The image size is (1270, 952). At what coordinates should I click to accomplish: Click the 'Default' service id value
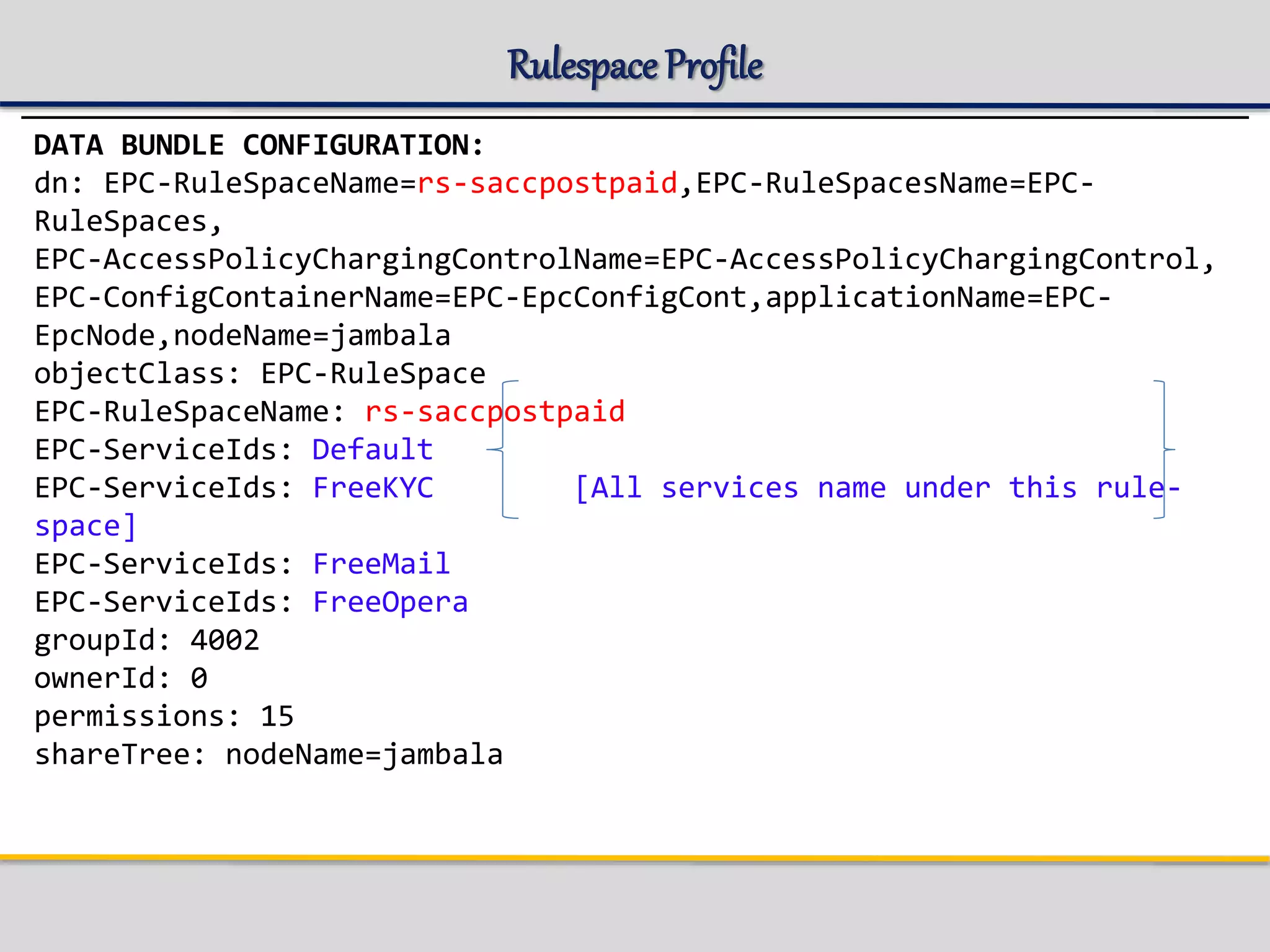[373, 449]
